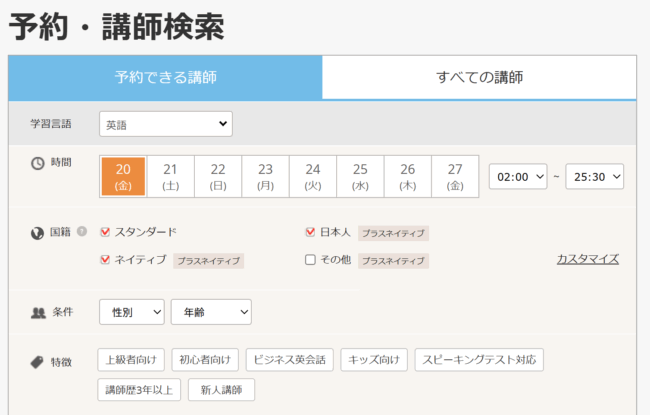The width and height of the screenshot is (650, 415).
Task: Click the people icon beside 条件
Action: click(38, 312)
